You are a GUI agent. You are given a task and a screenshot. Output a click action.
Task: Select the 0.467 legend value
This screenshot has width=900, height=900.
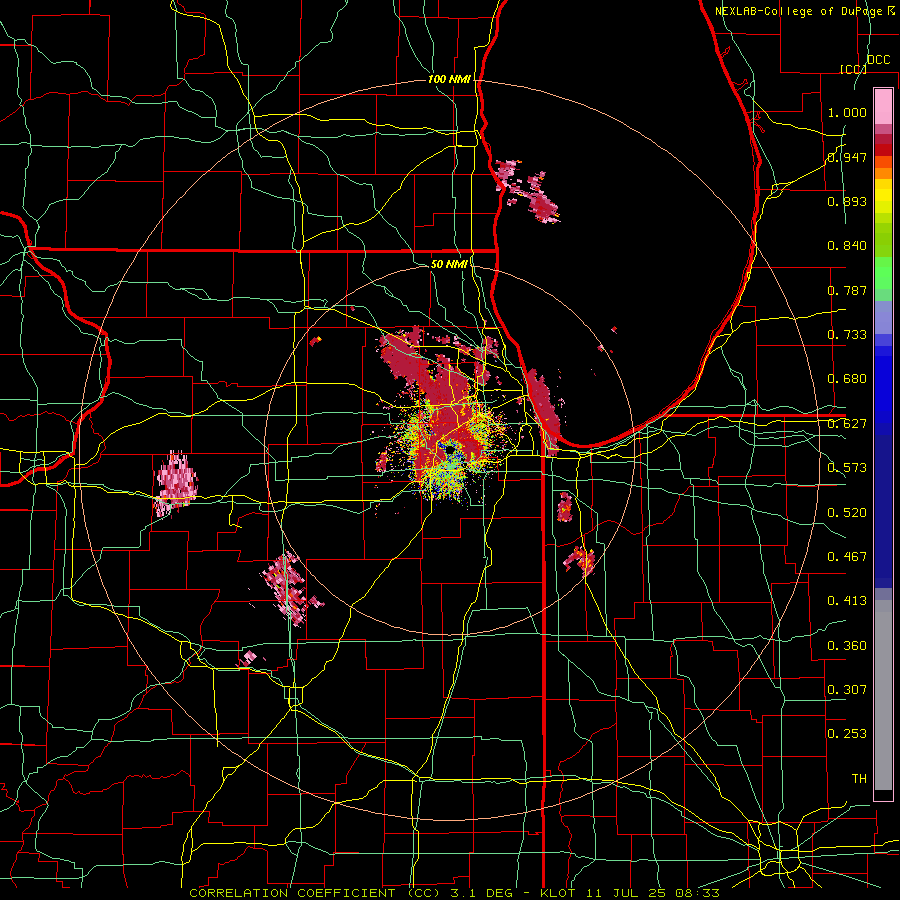pyautogui.click(x=847, y=557)
